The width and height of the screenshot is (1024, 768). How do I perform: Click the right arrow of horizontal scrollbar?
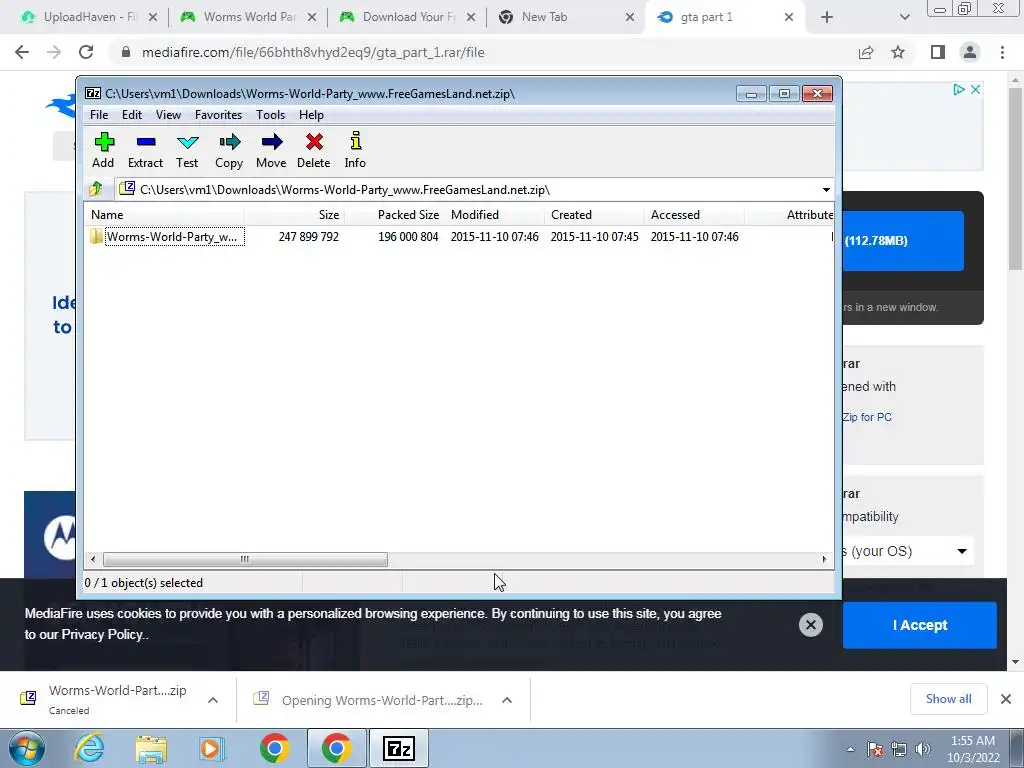pyautogui.click(x=824, y=560)
